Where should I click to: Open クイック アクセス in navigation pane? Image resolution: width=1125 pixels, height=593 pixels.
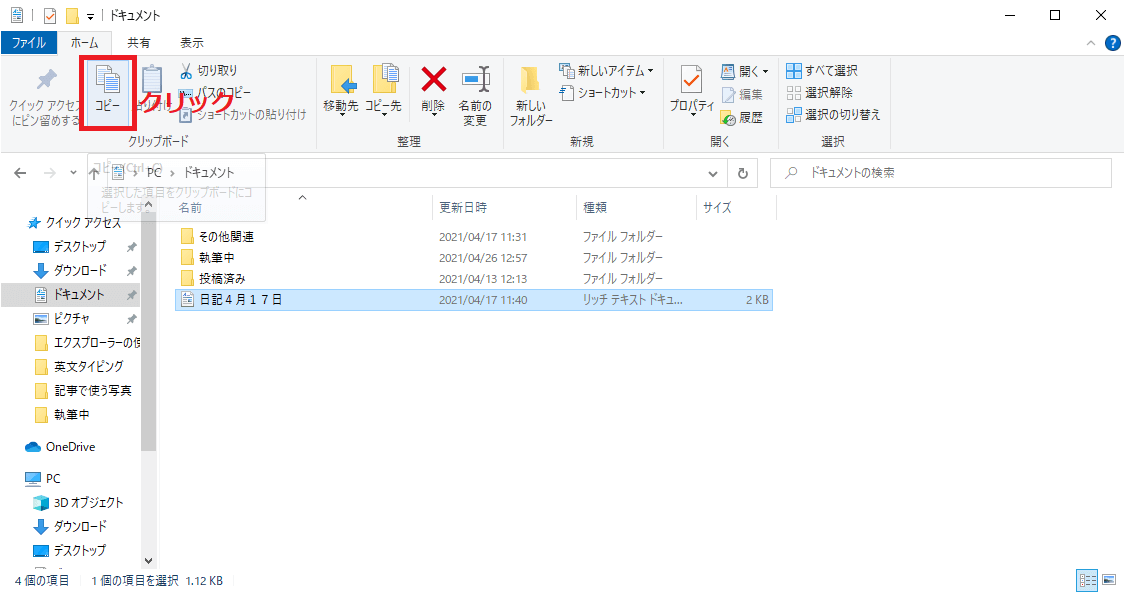click(75, 223)
